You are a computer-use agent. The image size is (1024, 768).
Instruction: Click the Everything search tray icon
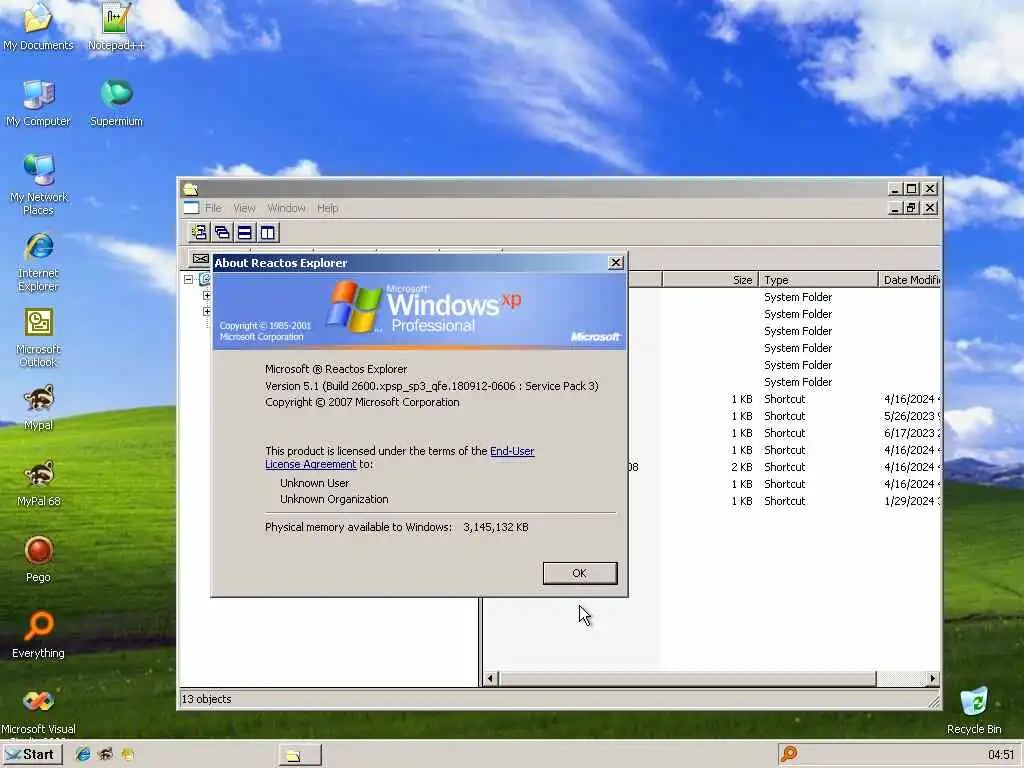[x=789, y=754]
